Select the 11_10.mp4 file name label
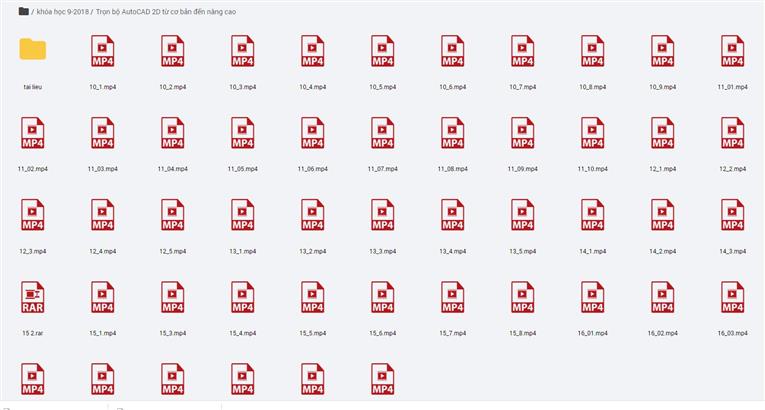This screenshot has width=765, height=410. pos(593,169)
